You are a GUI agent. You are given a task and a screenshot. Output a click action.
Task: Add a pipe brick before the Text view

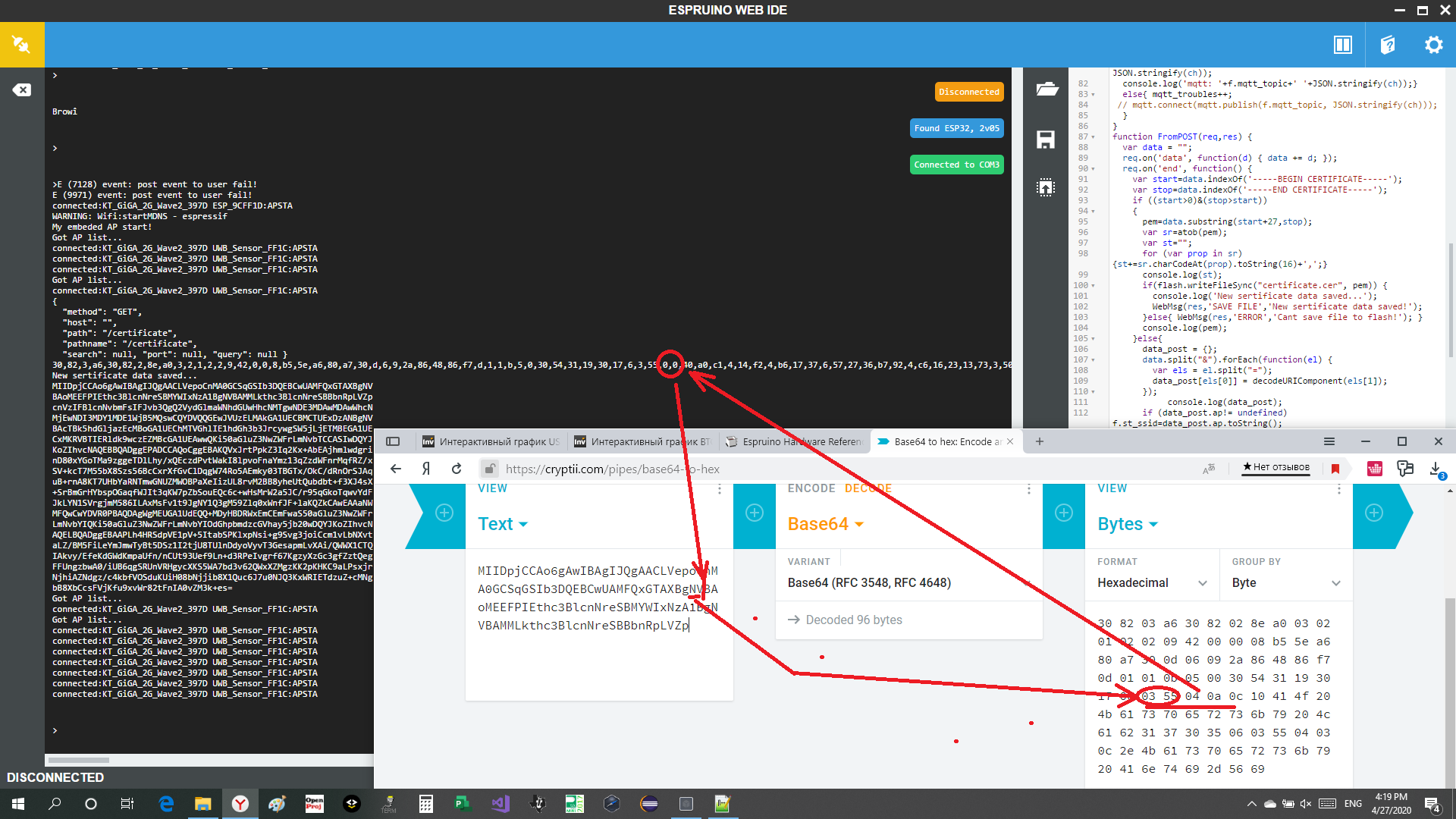point(444,513)
